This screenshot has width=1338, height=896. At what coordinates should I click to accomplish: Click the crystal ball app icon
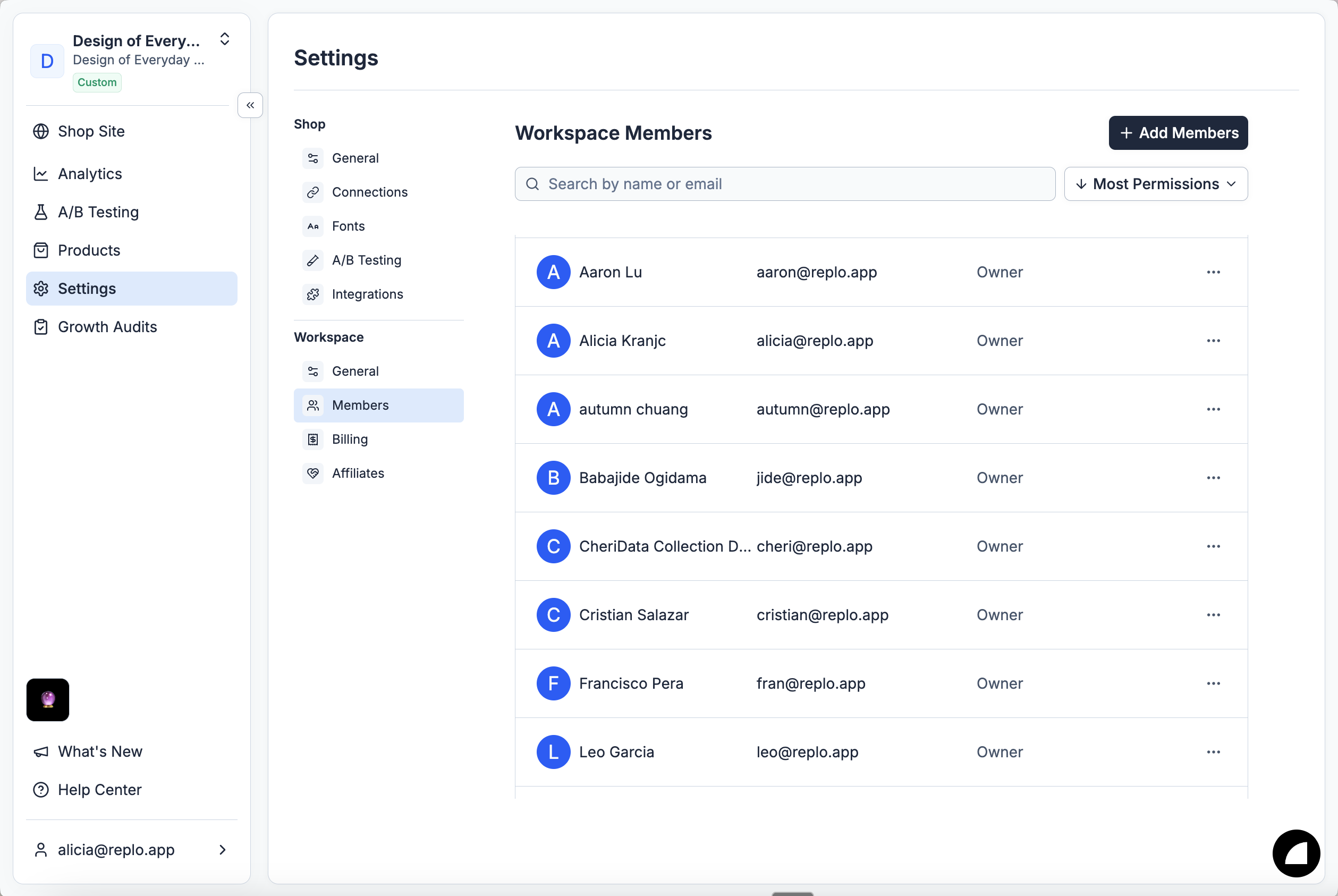[47, 699]
